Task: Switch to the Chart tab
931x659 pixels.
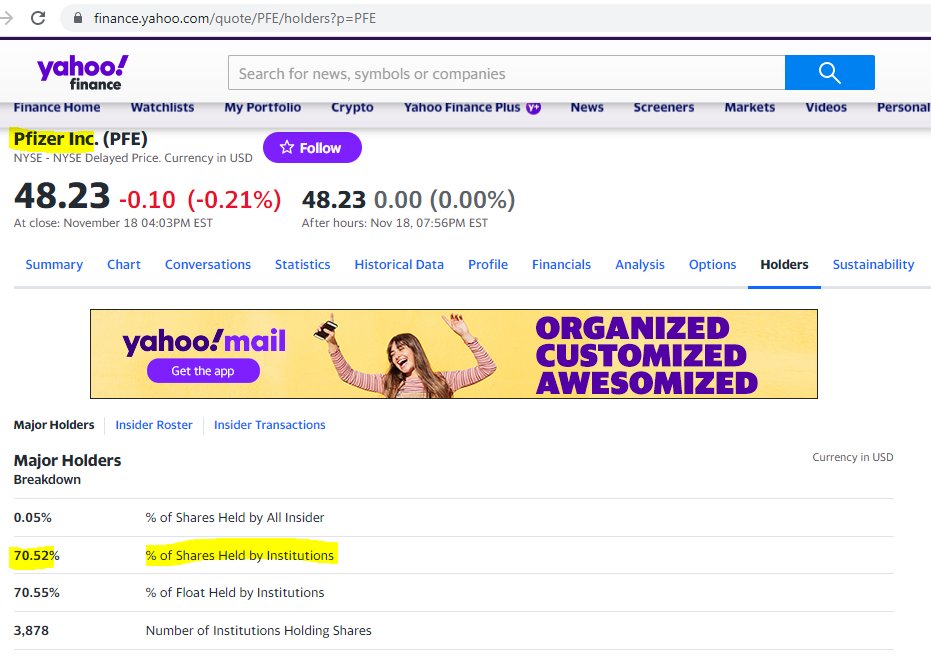Action: pyautogui.click(x=124, y=264)
